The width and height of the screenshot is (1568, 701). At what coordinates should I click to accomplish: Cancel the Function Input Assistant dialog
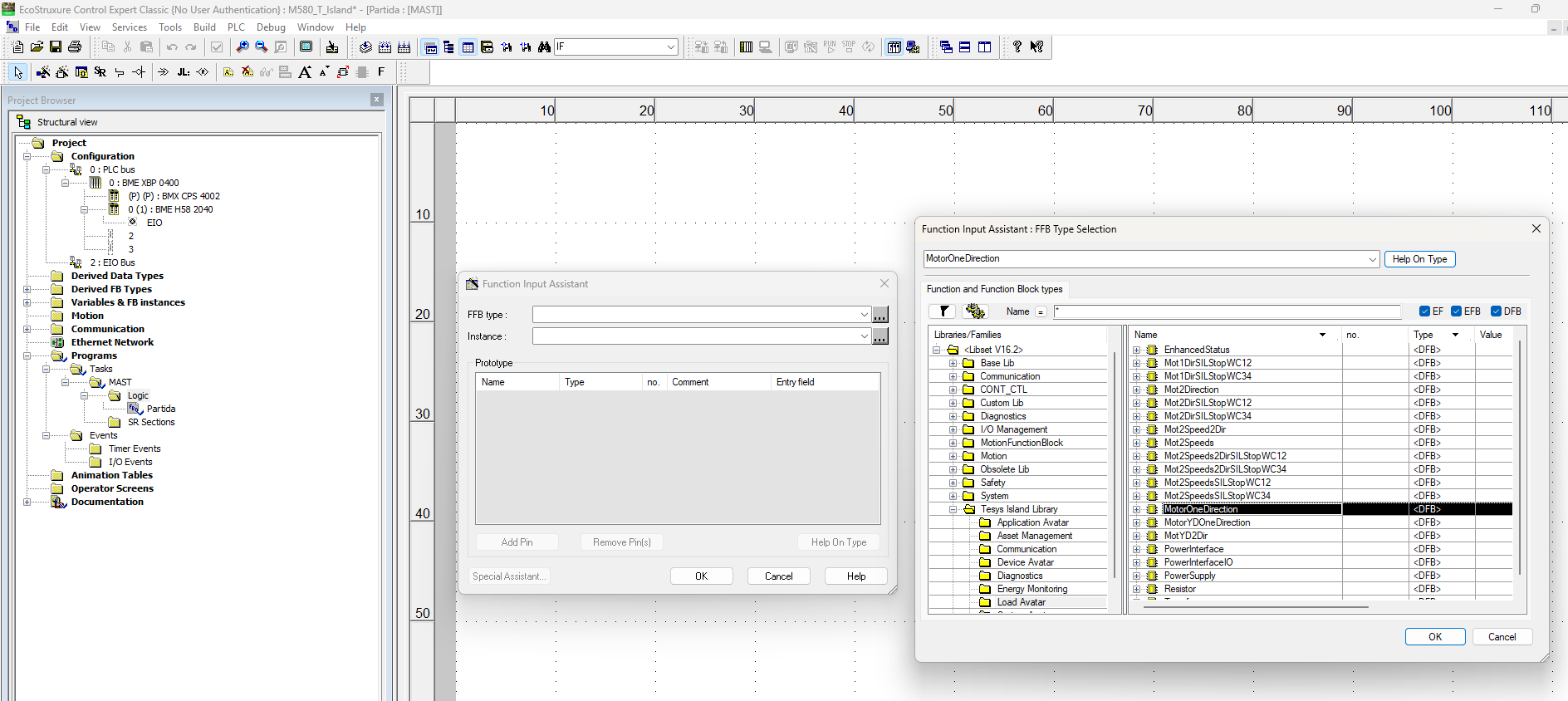(x=778, y=576)
